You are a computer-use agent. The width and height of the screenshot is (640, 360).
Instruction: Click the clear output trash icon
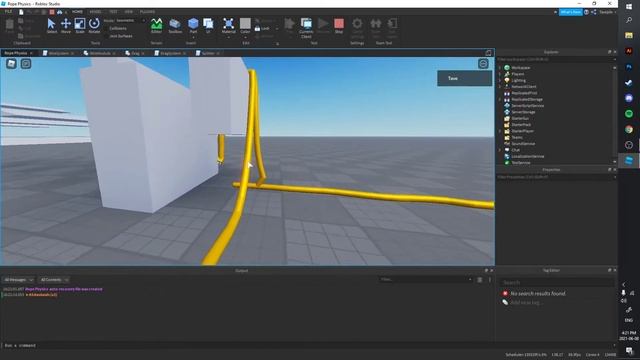(x=480, y=280)
